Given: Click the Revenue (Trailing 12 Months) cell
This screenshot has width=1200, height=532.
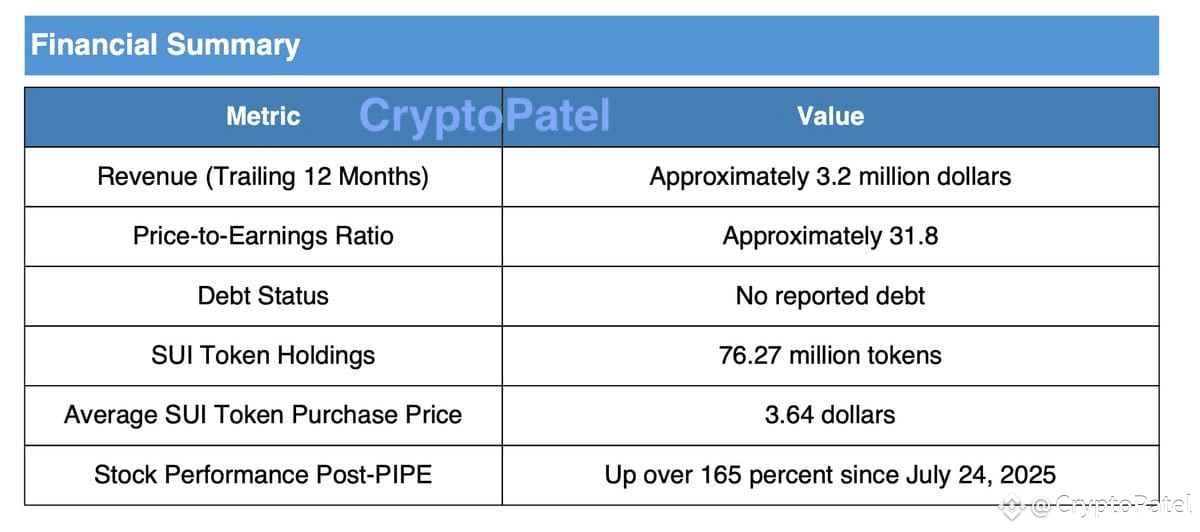Looking at the screenshot, I should pos(263,177).
